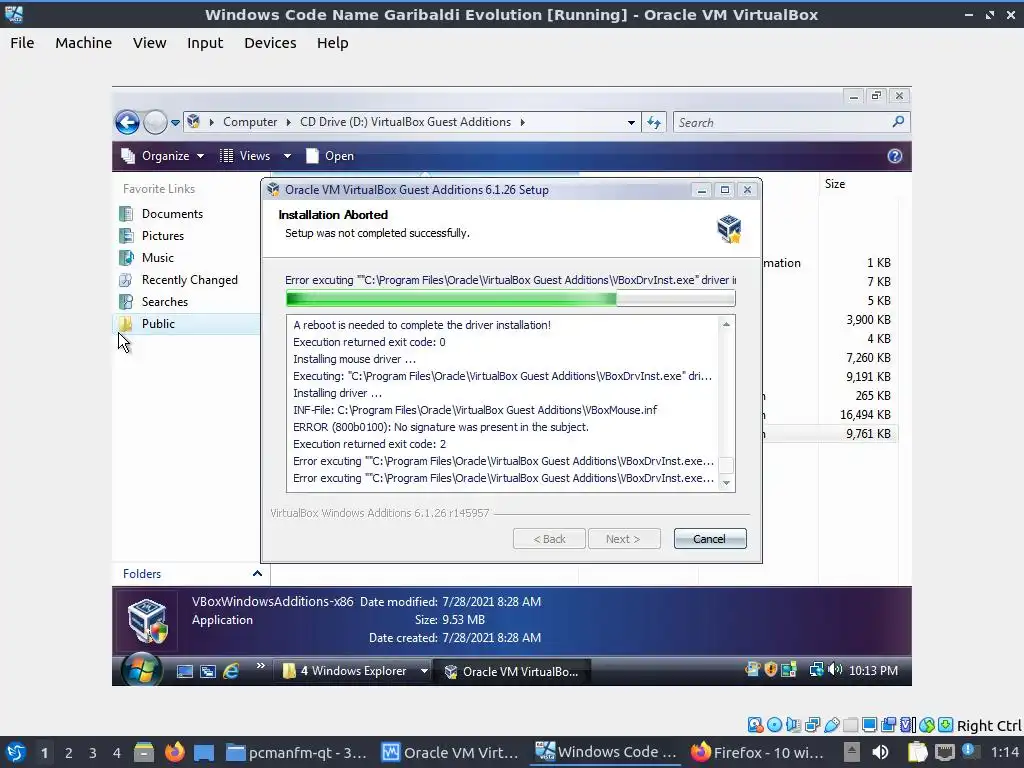Click the install log scrollbar up arrow

click(x=726, y=325)
